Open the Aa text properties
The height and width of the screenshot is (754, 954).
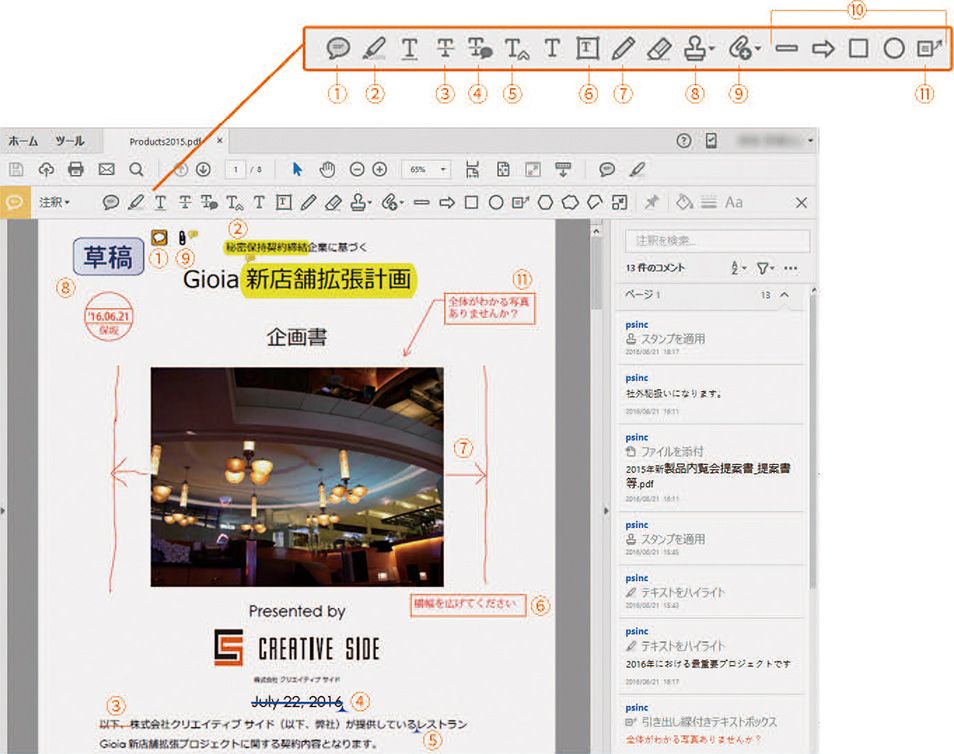tap(734, 202)
